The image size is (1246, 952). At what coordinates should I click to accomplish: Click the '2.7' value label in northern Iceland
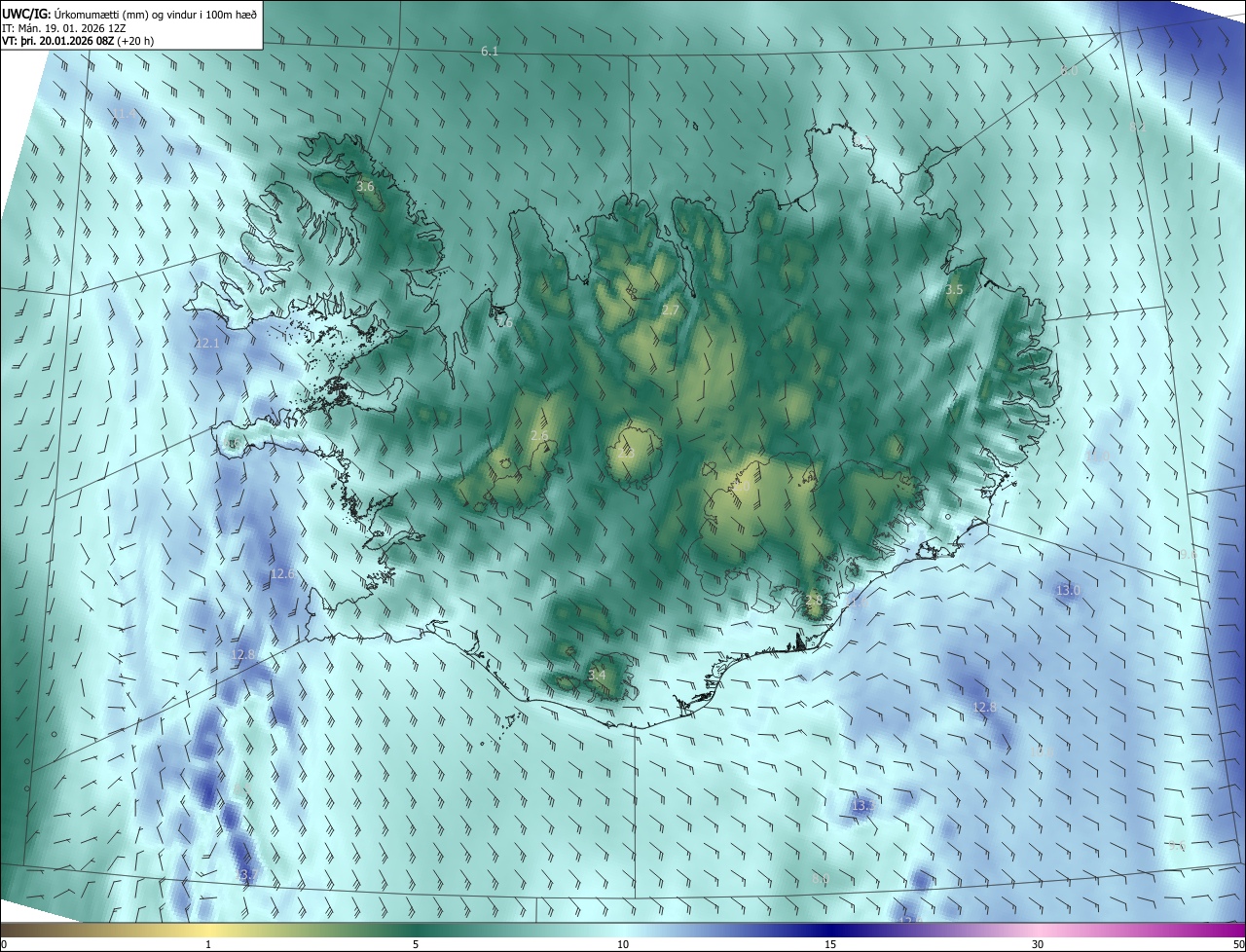tap(671, 311)
